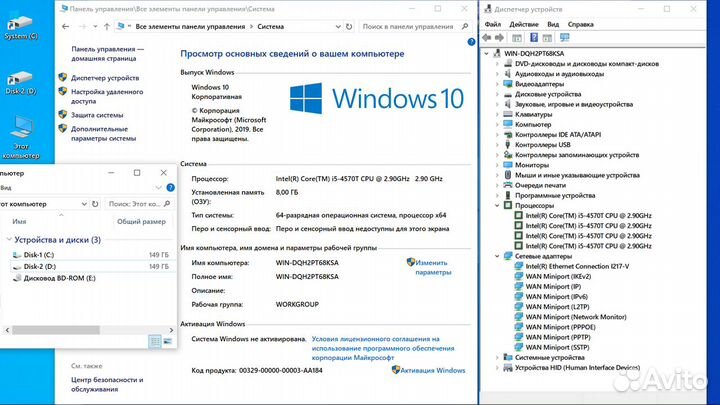Sort by Имя column header in Explorer
Image resolution: width=720 pixels, height=405 pixels.
point(19,221)
